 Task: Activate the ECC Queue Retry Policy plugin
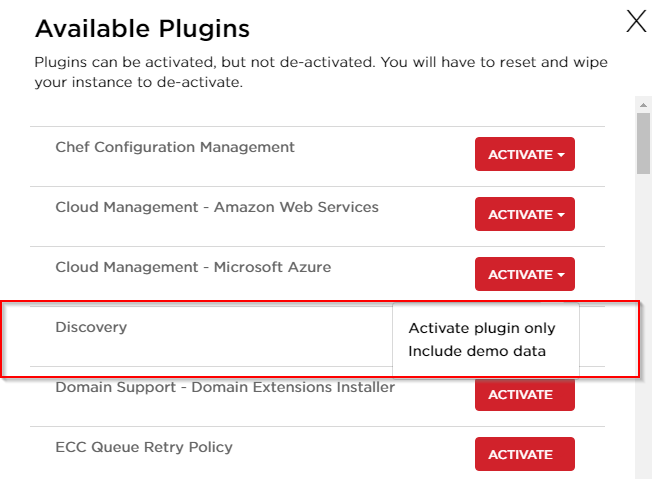point(525,454)
